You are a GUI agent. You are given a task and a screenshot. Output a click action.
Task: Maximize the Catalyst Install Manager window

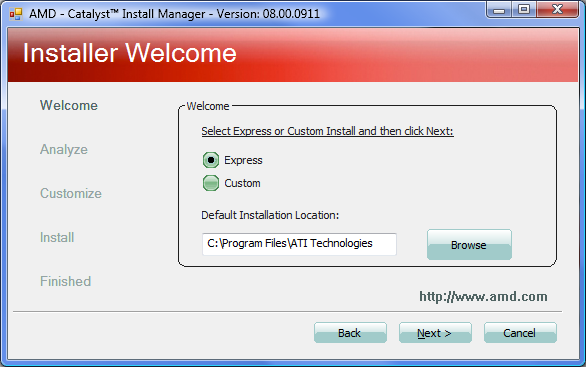coord(524,9)
